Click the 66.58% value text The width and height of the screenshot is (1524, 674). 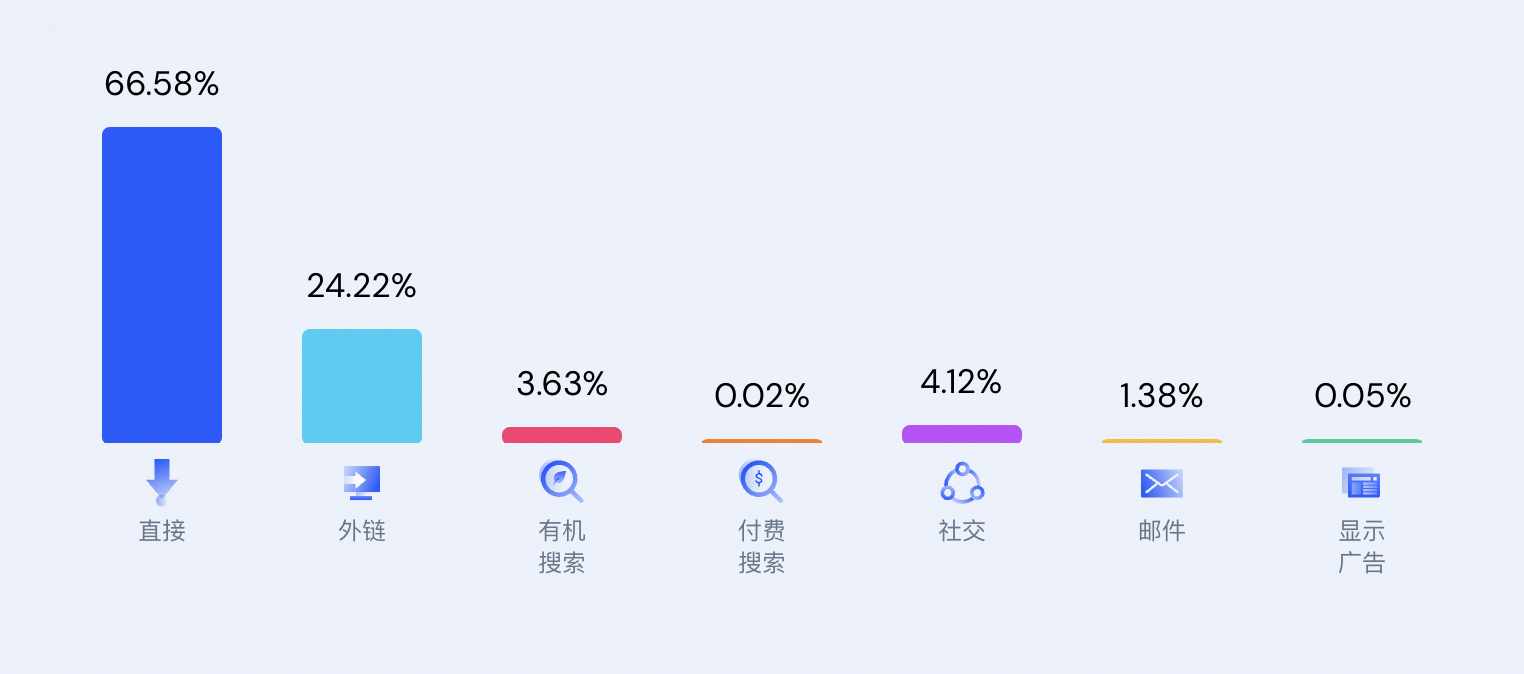[162, 84]
